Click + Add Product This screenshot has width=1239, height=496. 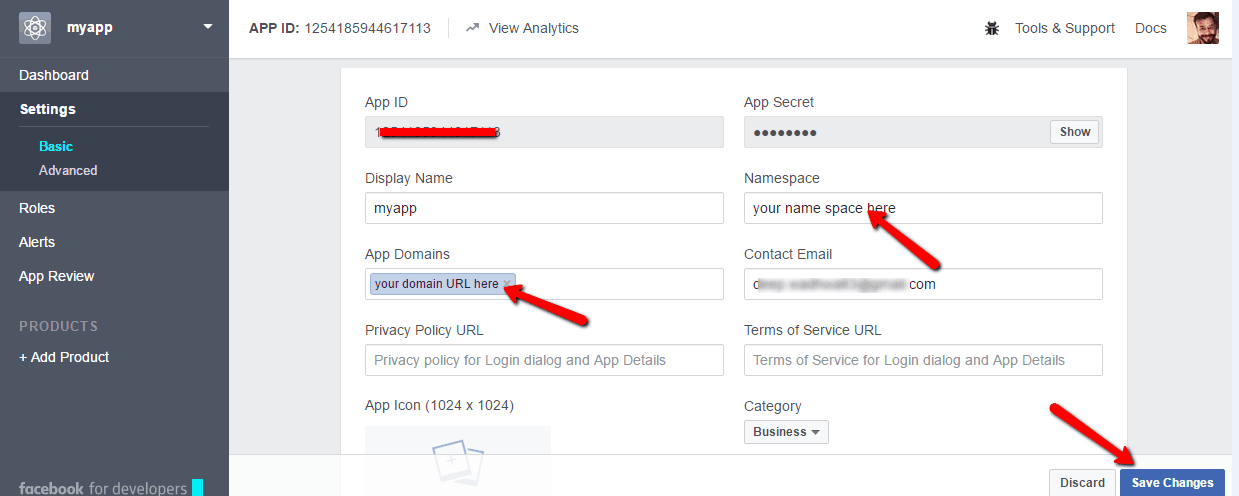coord(64,357)
